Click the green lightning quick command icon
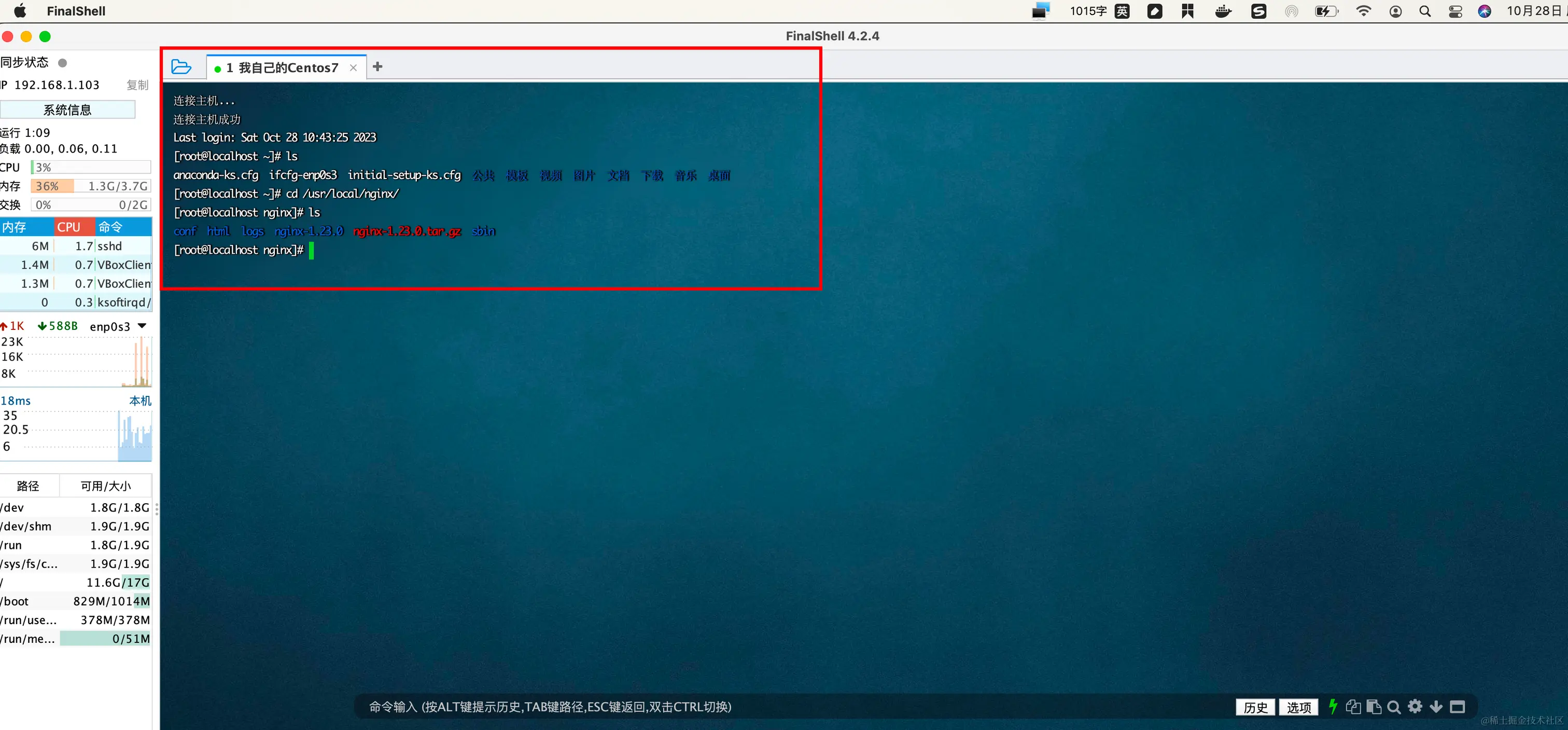This screenshot has height=730, width=1568. tap(1333, 707)
